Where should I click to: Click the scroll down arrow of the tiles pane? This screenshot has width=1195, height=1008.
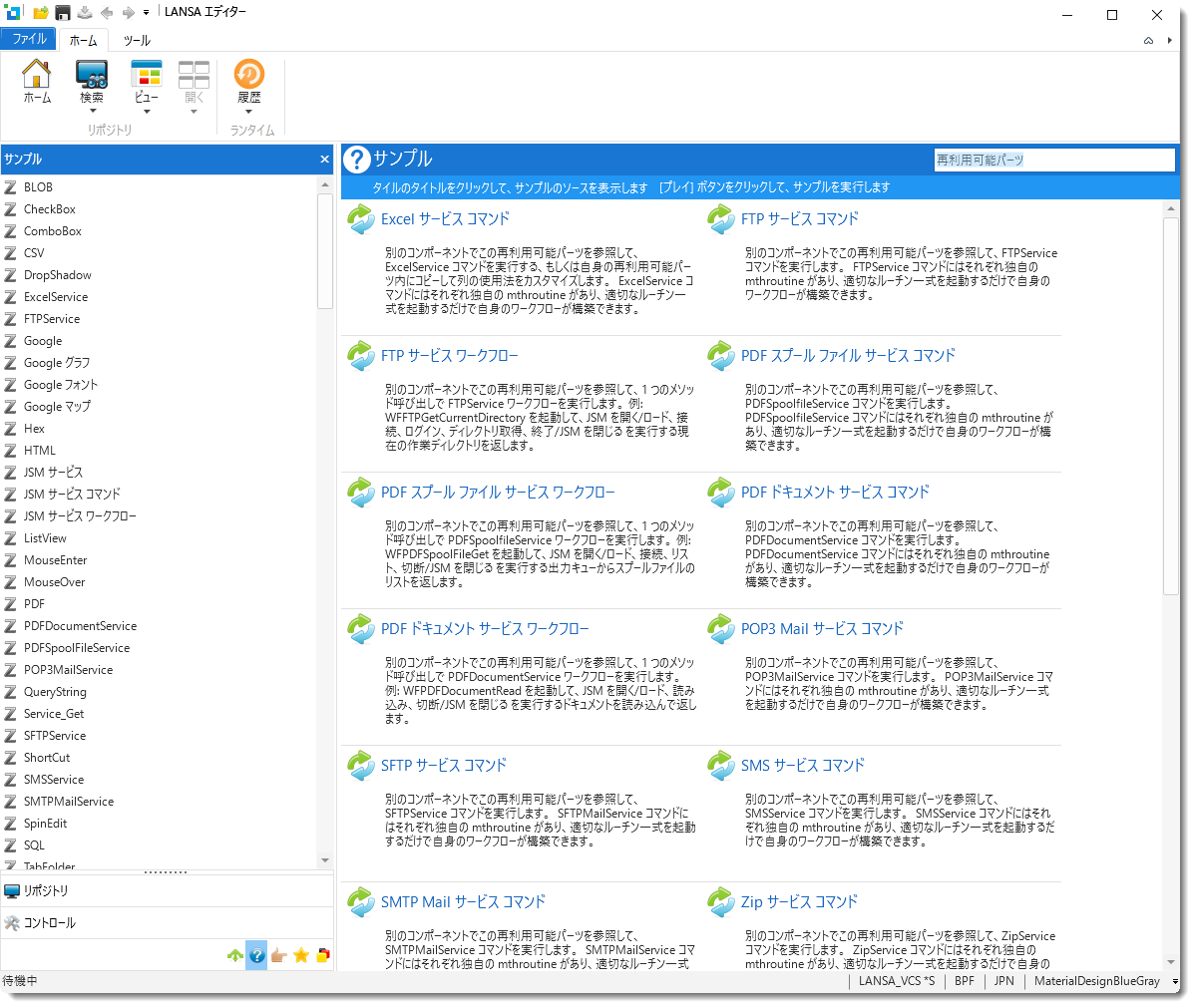(x=1171, y=962)
